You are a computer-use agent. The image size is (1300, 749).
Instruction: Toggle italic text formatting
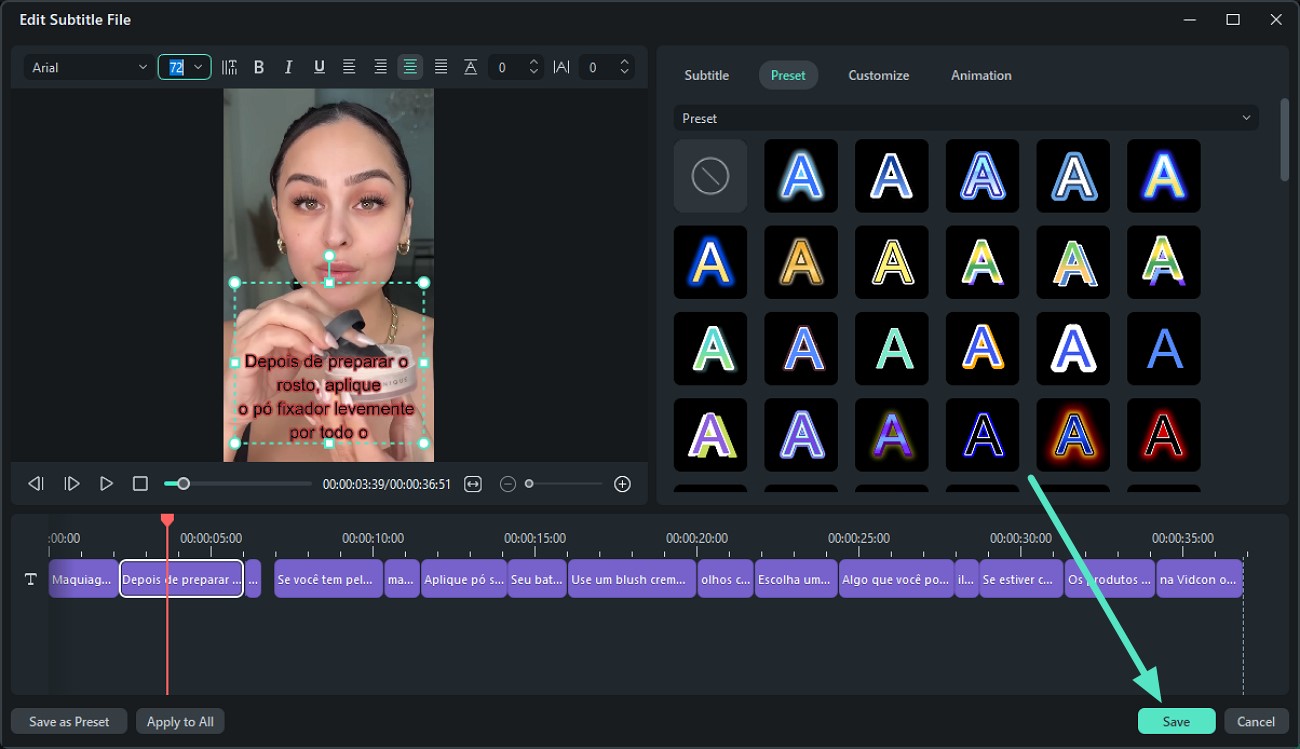coord(289,67)
